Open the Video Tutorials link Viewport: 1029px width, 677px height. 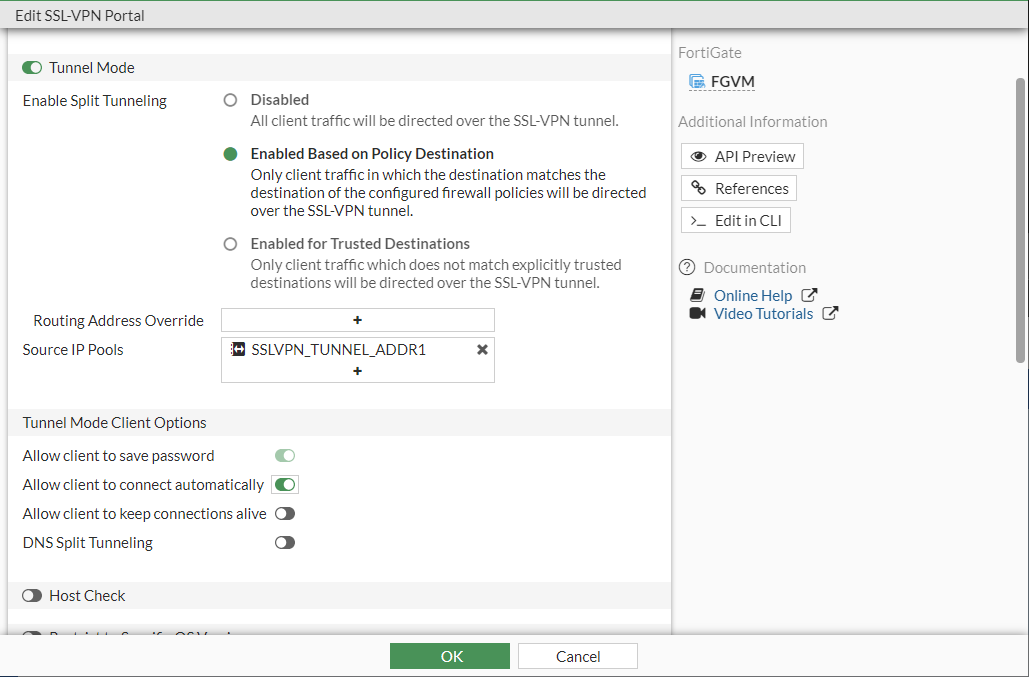pyautogui.click(x=763, y=313)
